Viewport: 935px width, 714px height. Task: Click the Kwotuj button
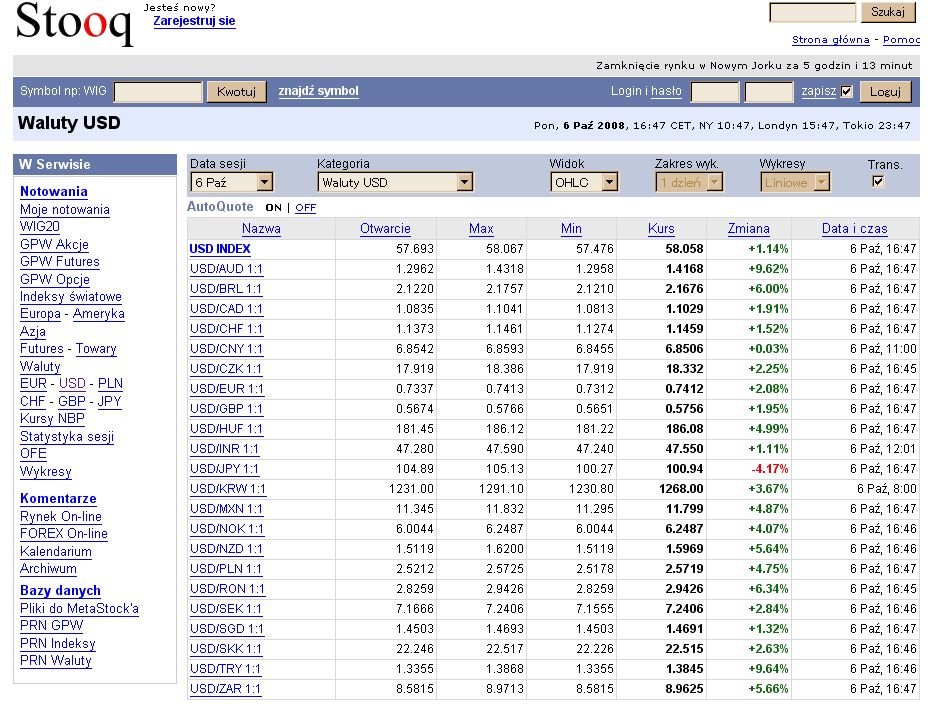(236, 92)
